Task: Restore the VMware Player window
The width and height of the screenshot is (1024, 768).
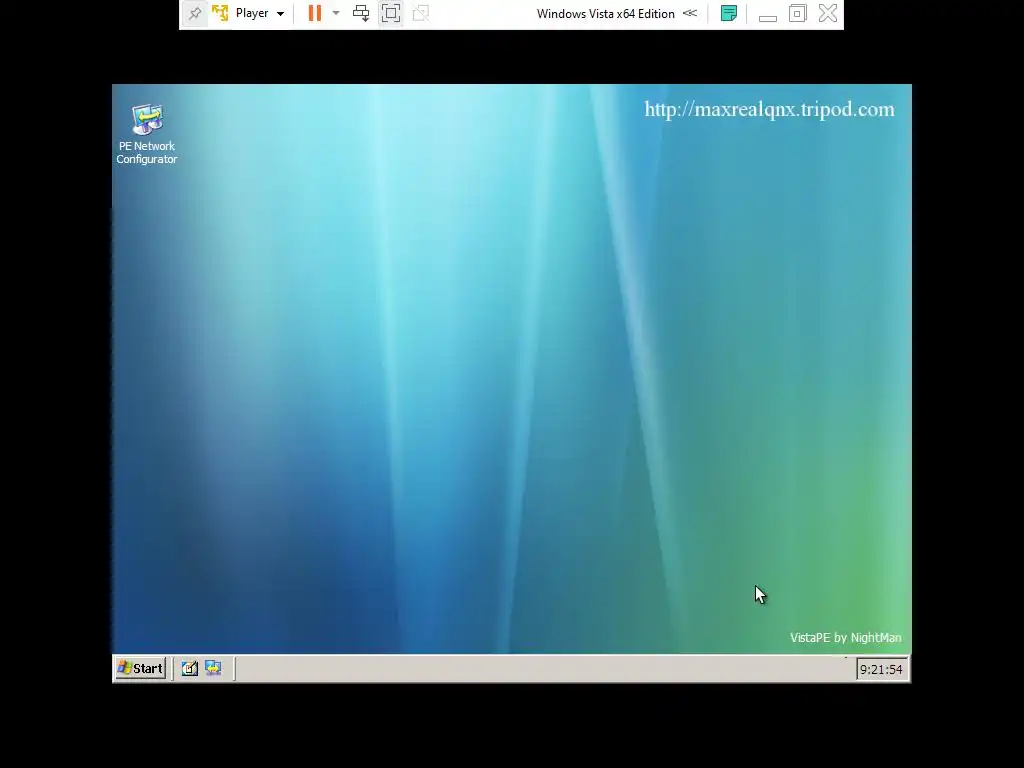Action: pos(797,13)
